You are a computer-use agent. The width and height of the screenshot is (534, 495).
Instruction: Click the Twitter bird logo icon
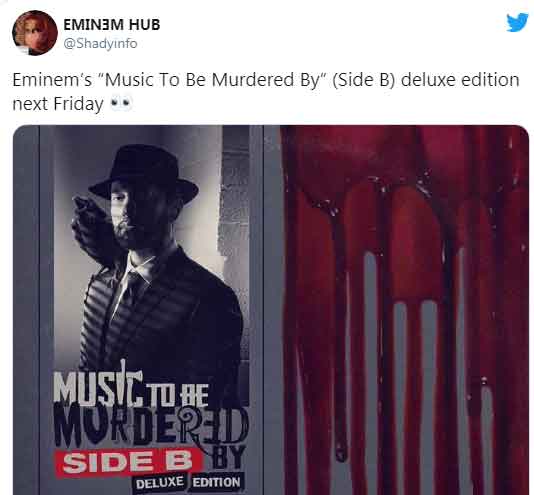(517, 23)
